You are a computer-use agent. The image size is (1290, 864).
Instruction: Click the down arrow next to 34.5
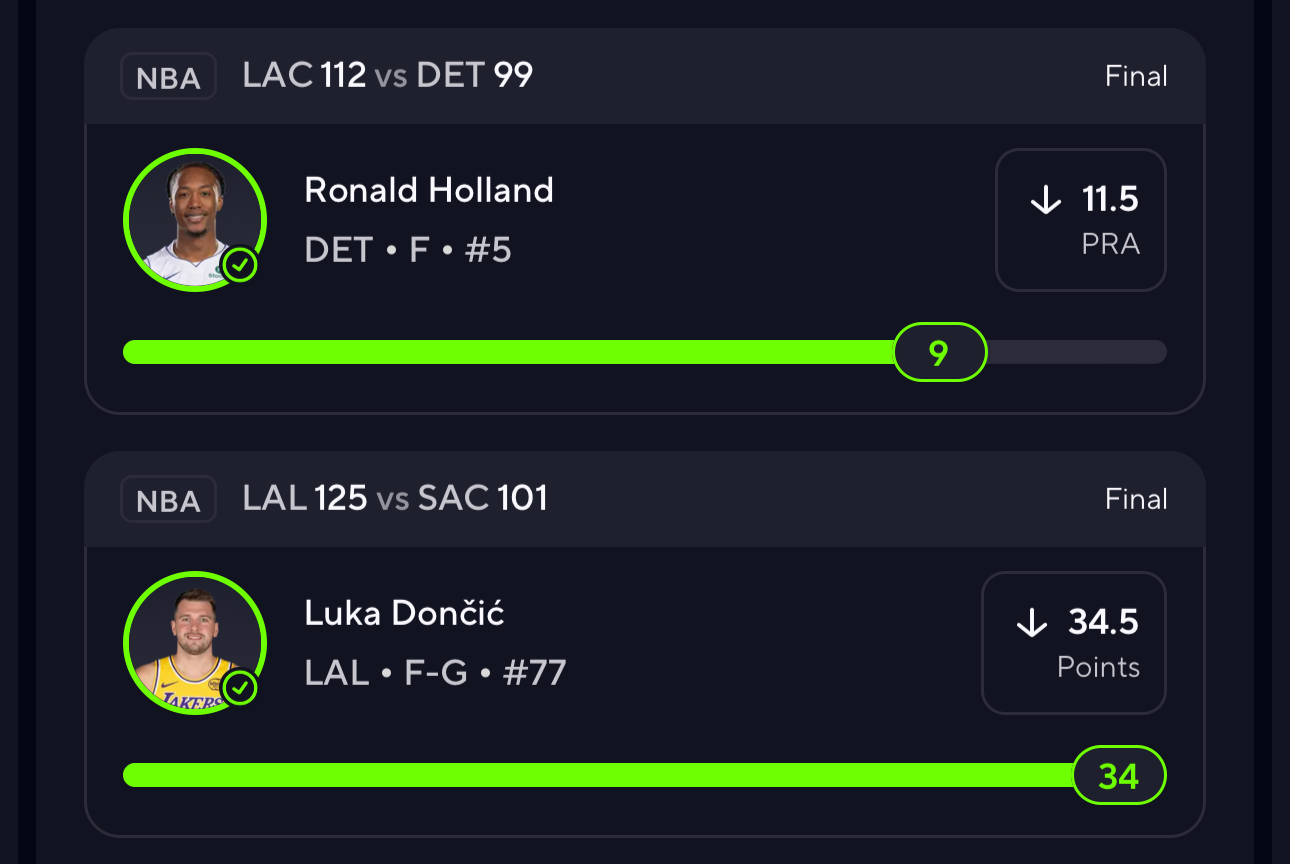1031,623
